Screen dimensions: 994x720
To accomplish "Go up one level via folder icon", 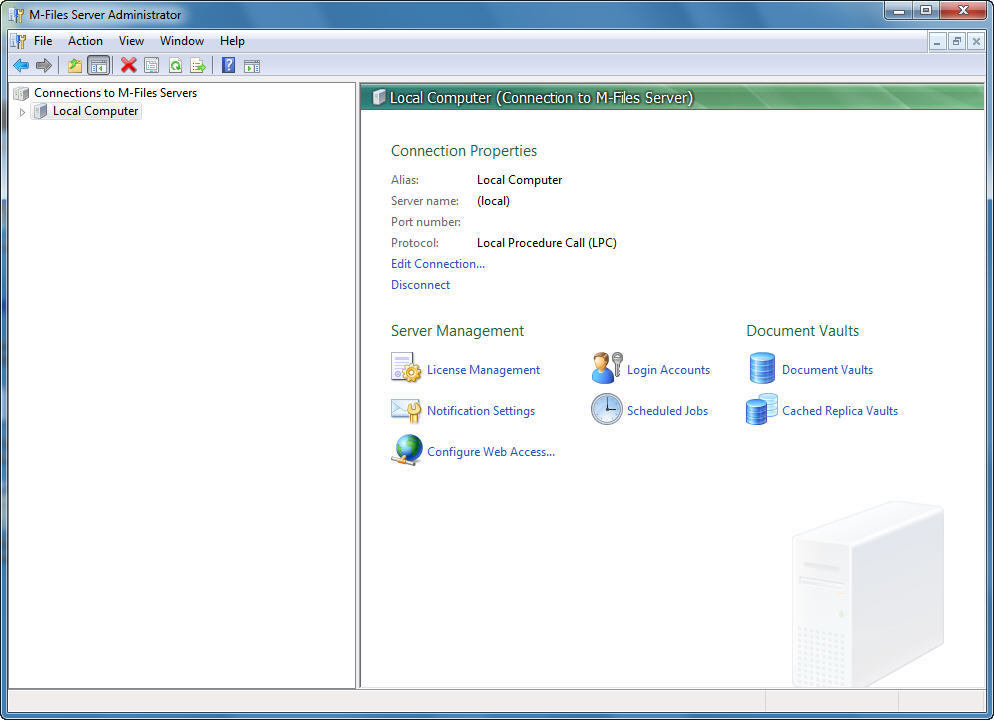I will (75, 65).
